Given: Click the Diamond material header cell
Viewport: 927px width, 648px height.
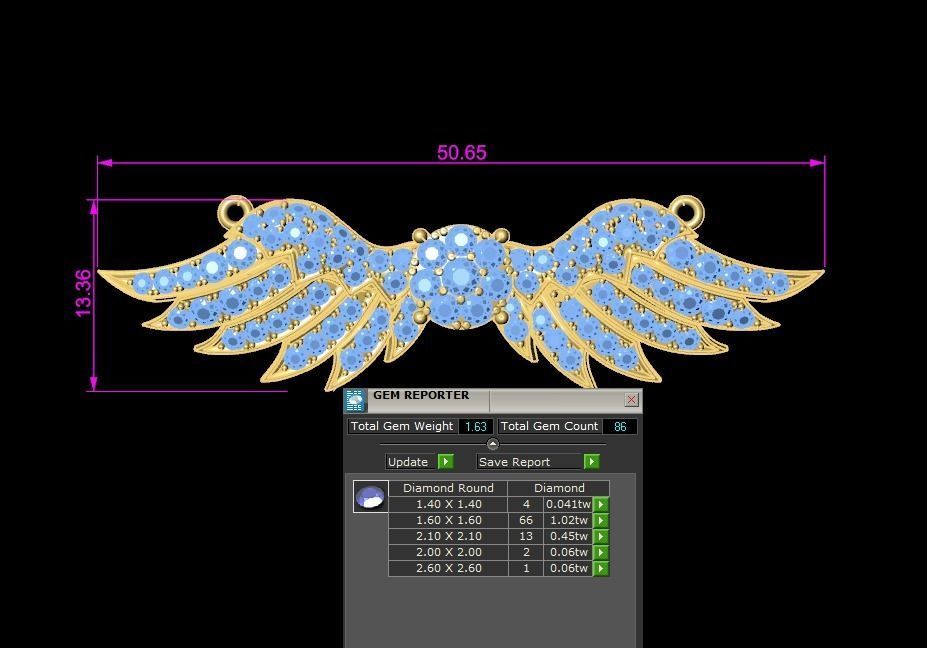Looking at the screenshot, I should pyautogui.click(x=559, y=488).
